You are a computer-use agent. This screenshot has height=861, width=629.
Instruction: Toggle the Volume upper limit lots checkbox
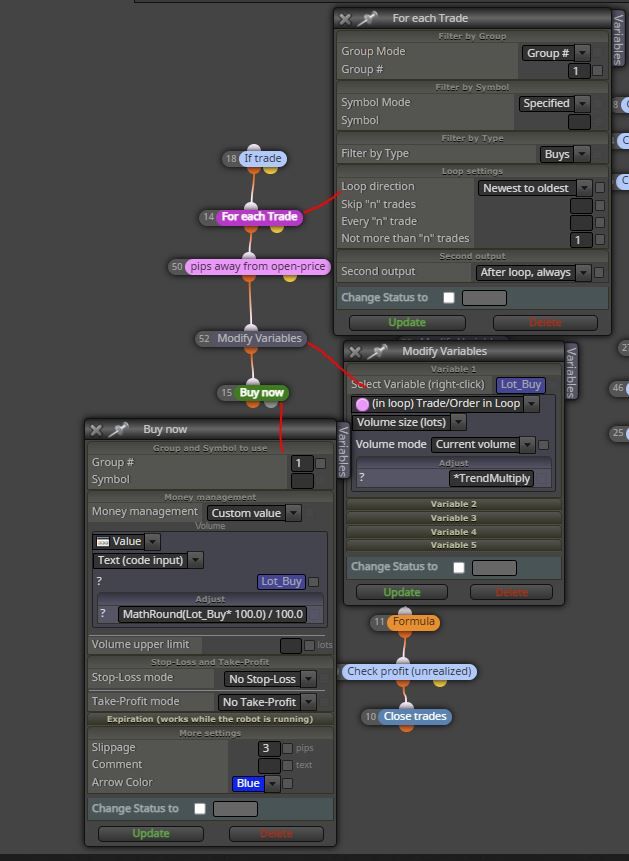pyautogui.click(x=309, y=646)
